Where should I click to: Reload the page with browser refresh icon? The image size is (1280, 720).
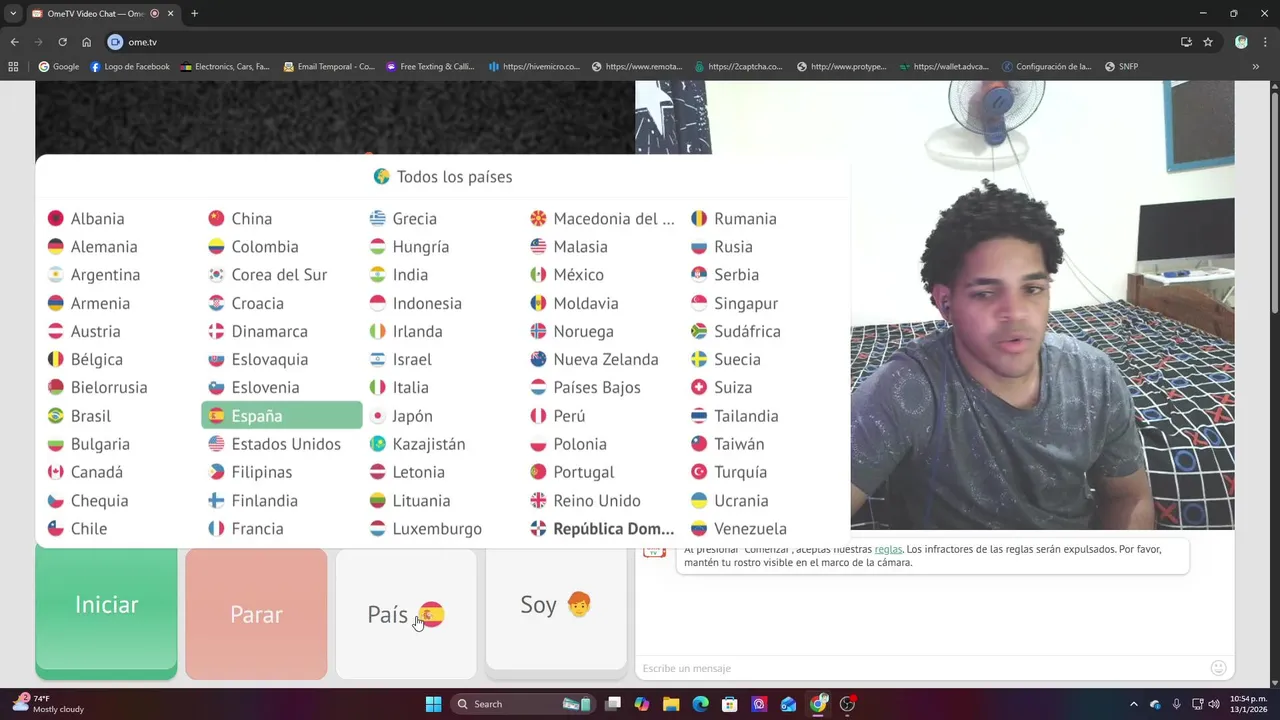62,42
